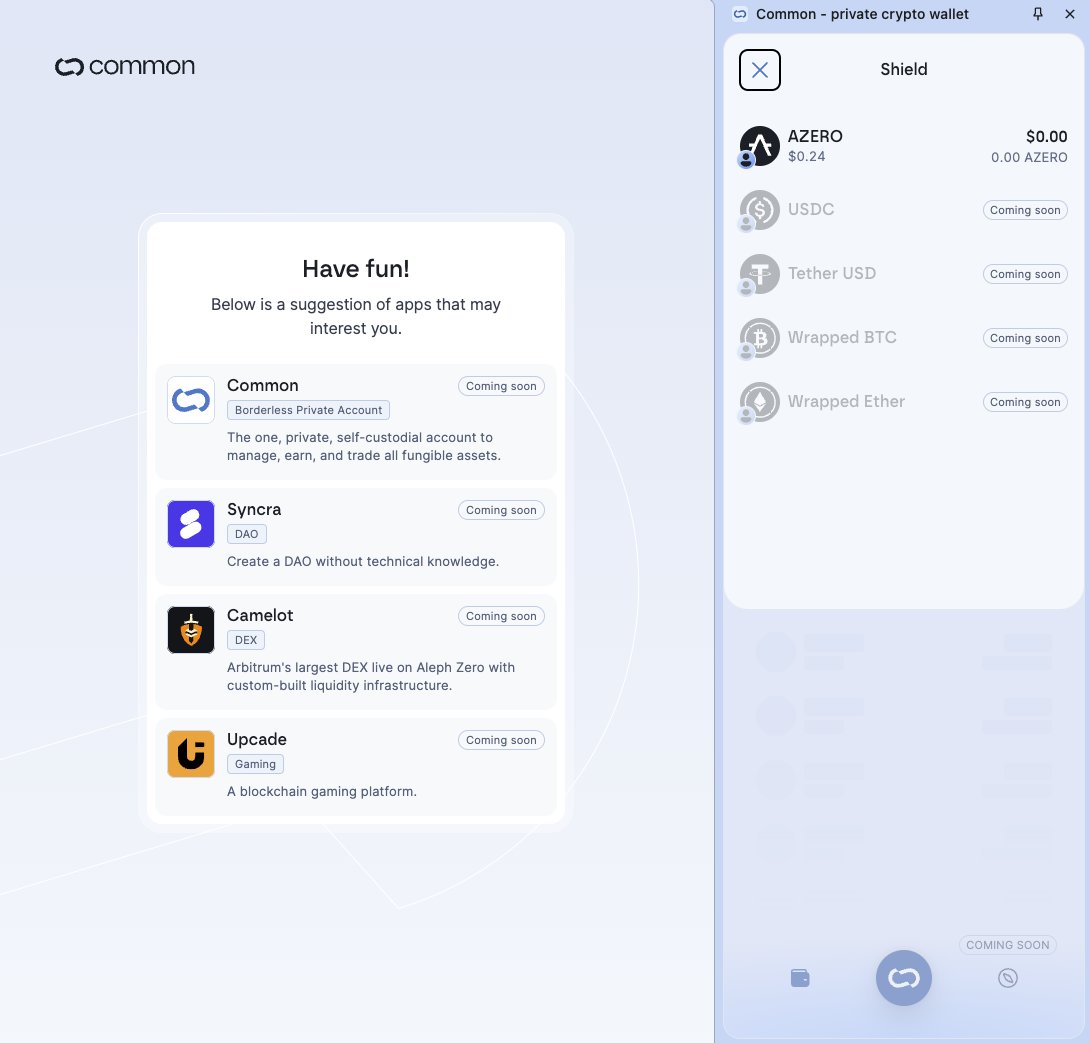Click Coming soon badge next to Wrapped BTC
This screenshot has height=1043, width=1090.
[x=1025, y=338]
